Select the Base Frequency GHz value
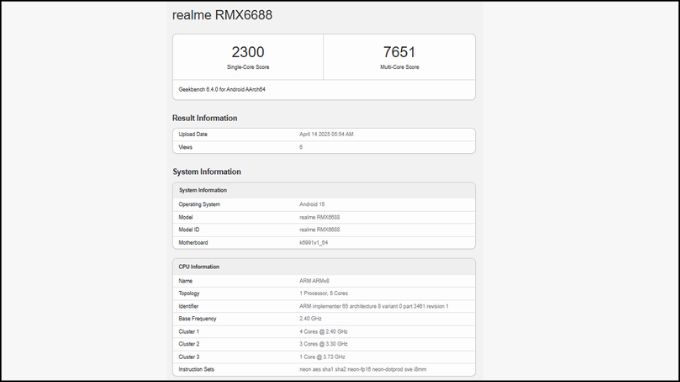Screen dimensions: 680x382 click(310, 319)
